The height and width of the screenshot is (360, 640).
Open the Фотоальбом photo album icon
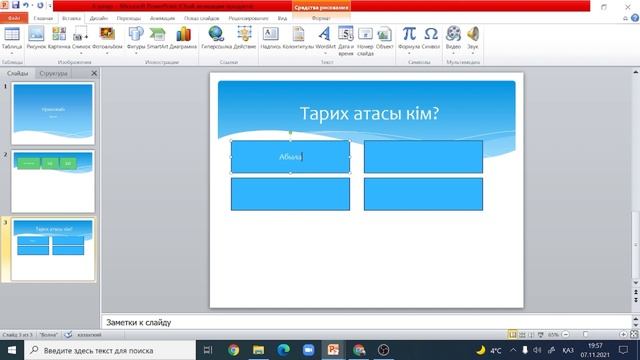click(107, 34)
